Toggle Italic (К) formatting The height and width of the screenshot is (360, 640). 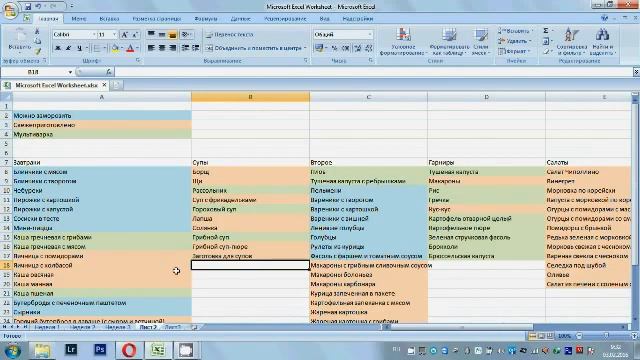tap(68, 48)
